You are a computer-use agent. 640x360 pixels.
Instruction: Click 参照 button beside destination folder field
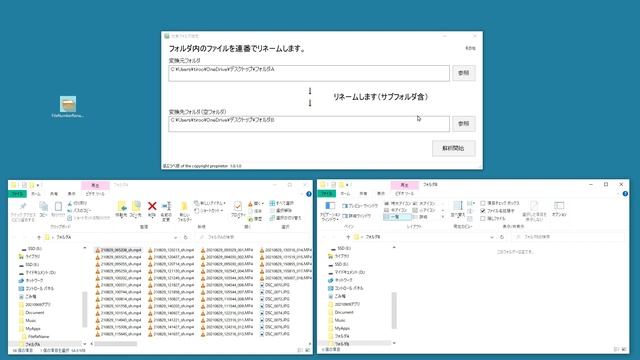[x=463, y=123]
